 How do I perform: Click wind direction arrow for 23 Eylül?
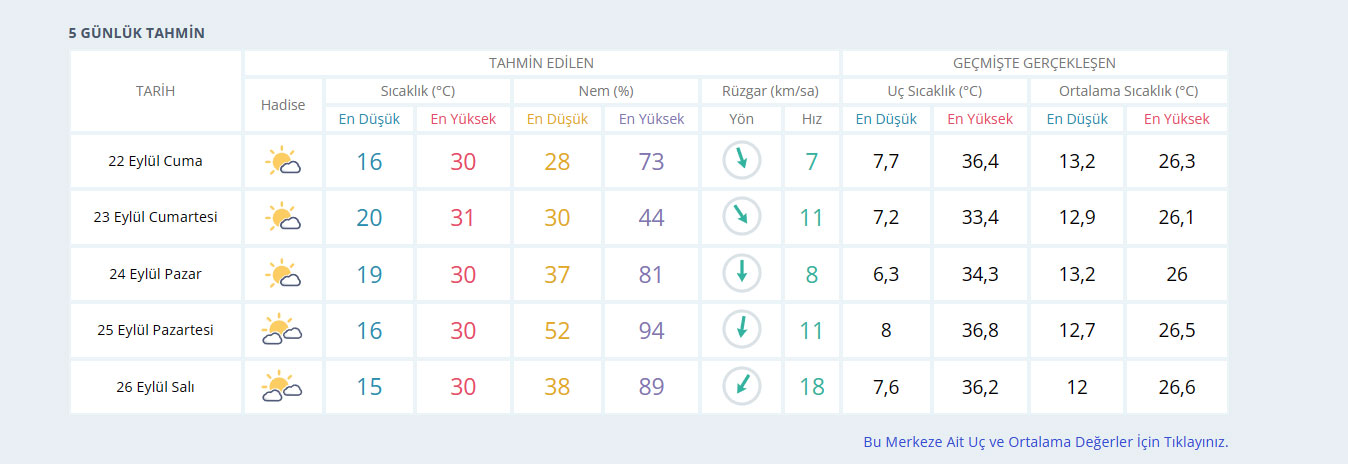[741, 216]
